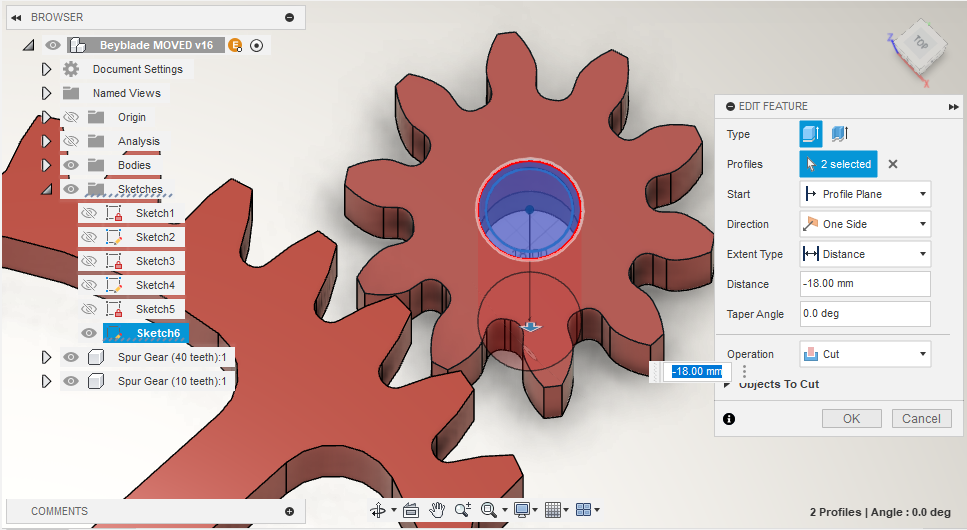Click the info icon in Edit Feature
The width and height of the screenshot is (967, 530).
(x=729, y=419)
